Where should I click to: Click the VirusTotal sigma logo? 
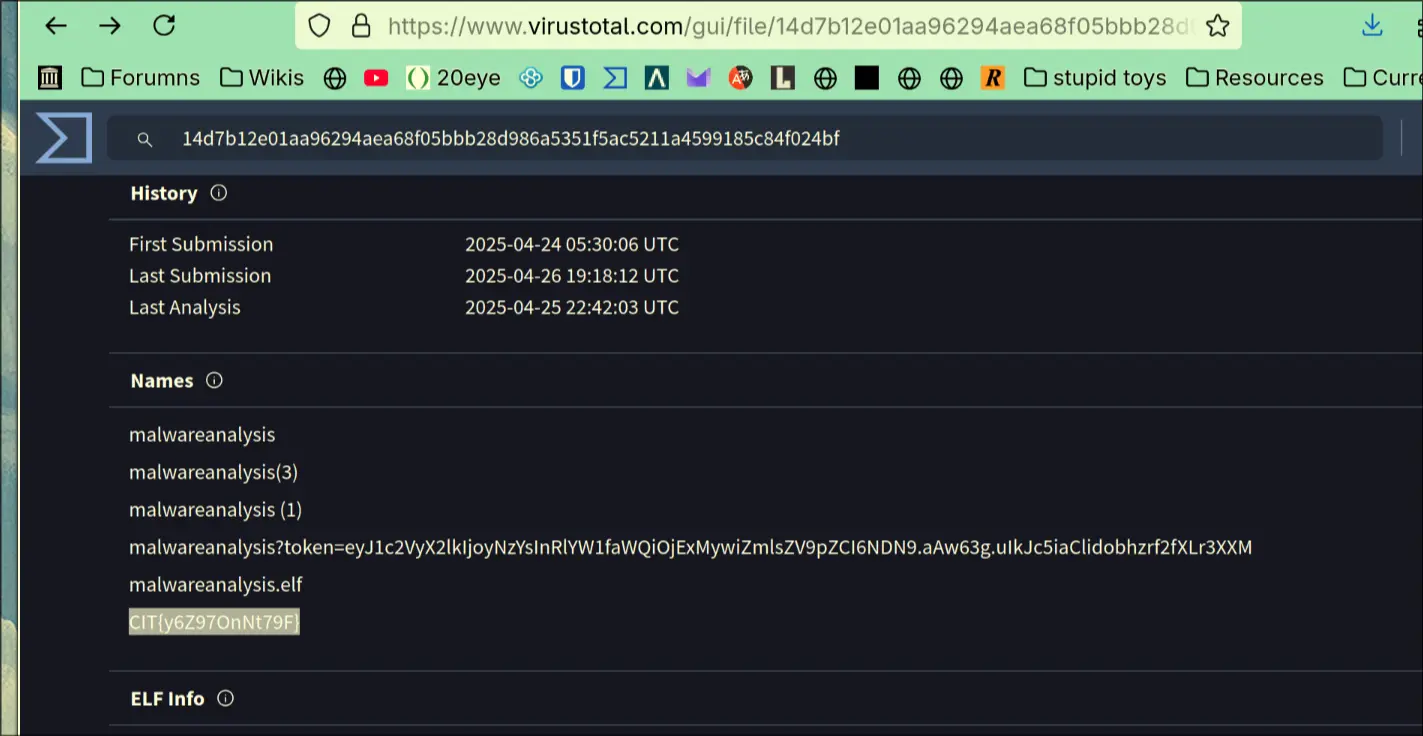(x=64, y=138)
